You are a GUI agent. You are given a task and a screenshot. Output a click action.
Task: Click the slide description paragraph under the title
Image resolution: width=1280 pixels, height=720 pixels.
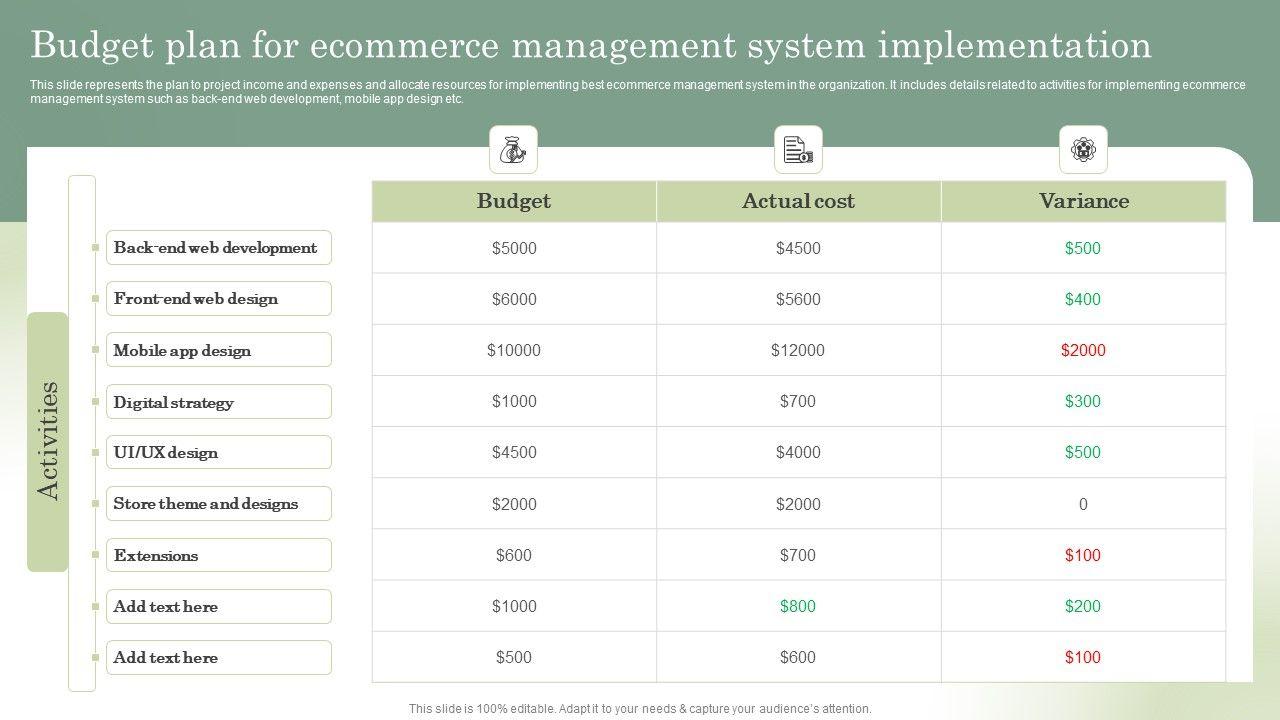tap(638, 92)
